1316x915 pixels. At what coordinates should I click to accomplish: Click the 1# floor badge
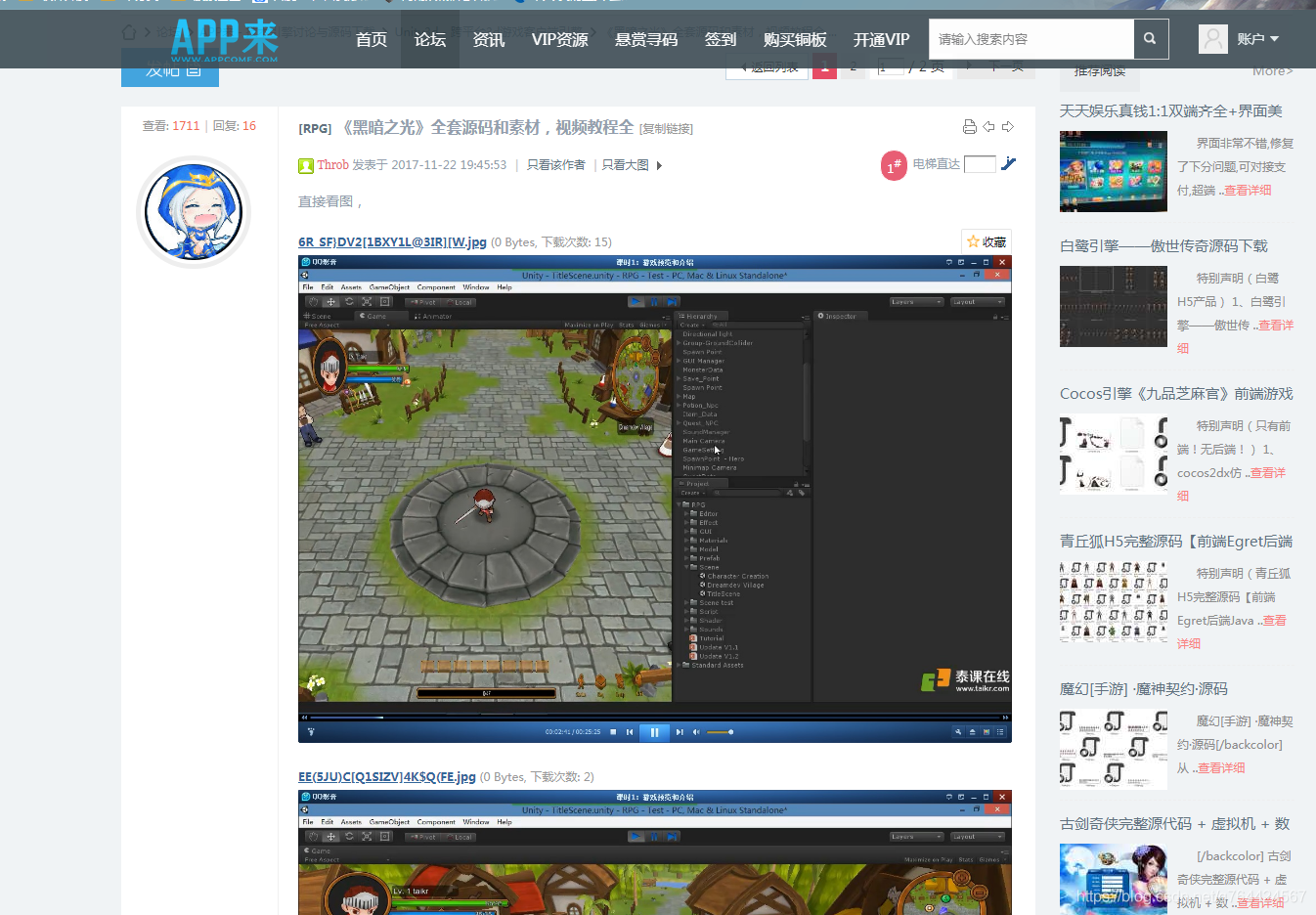894,166
